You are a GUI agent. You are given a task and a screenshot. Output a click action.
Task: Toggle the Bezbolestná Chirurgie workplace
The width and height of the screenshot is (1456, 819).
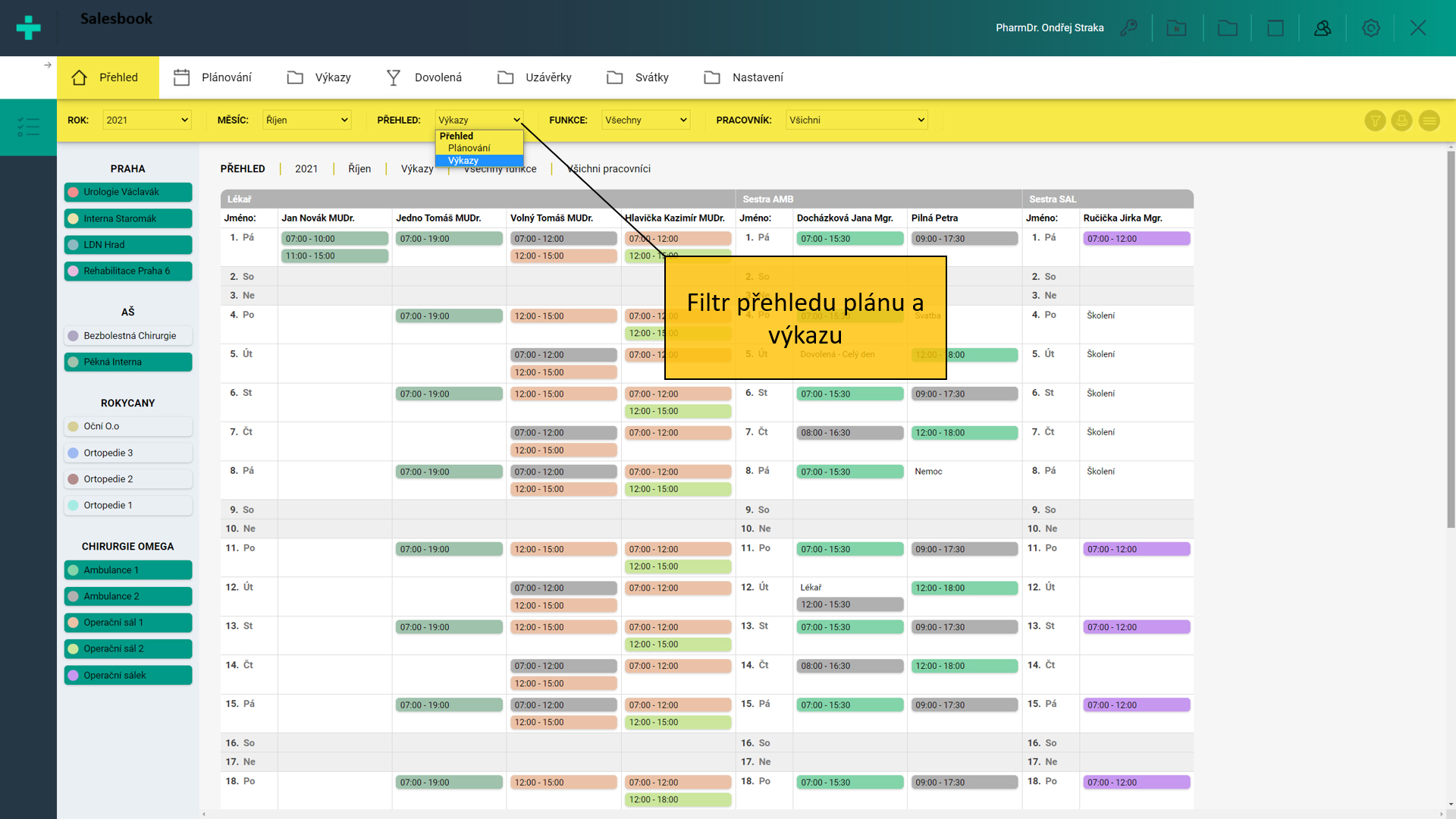(x=128, y=336)
